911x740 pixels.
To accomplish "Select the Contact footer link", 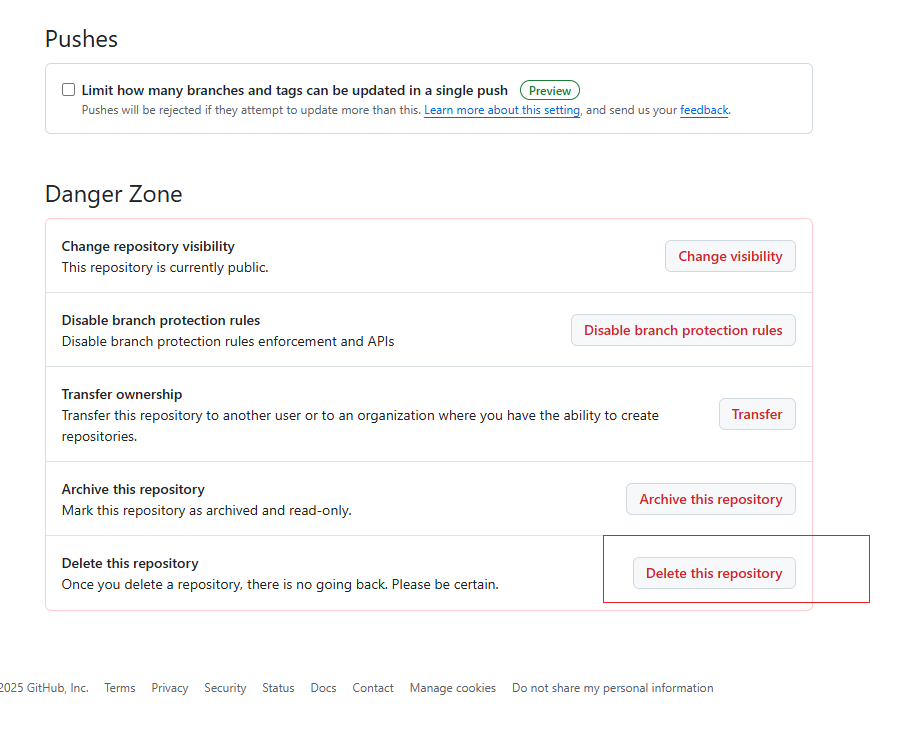I will (373, 688).
